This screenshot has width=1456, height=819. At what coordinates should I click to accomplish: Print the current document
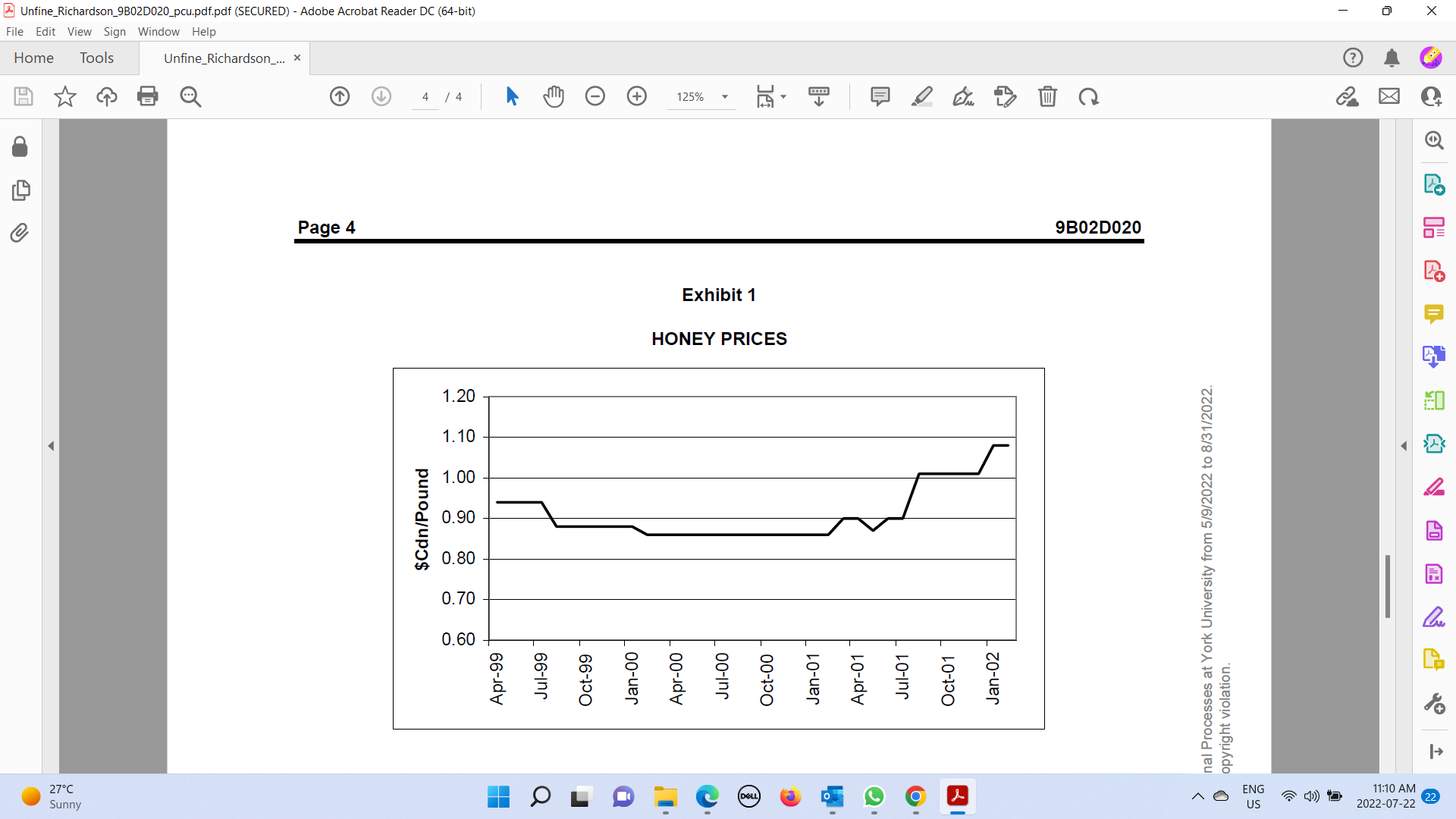(x=148, y=96)
